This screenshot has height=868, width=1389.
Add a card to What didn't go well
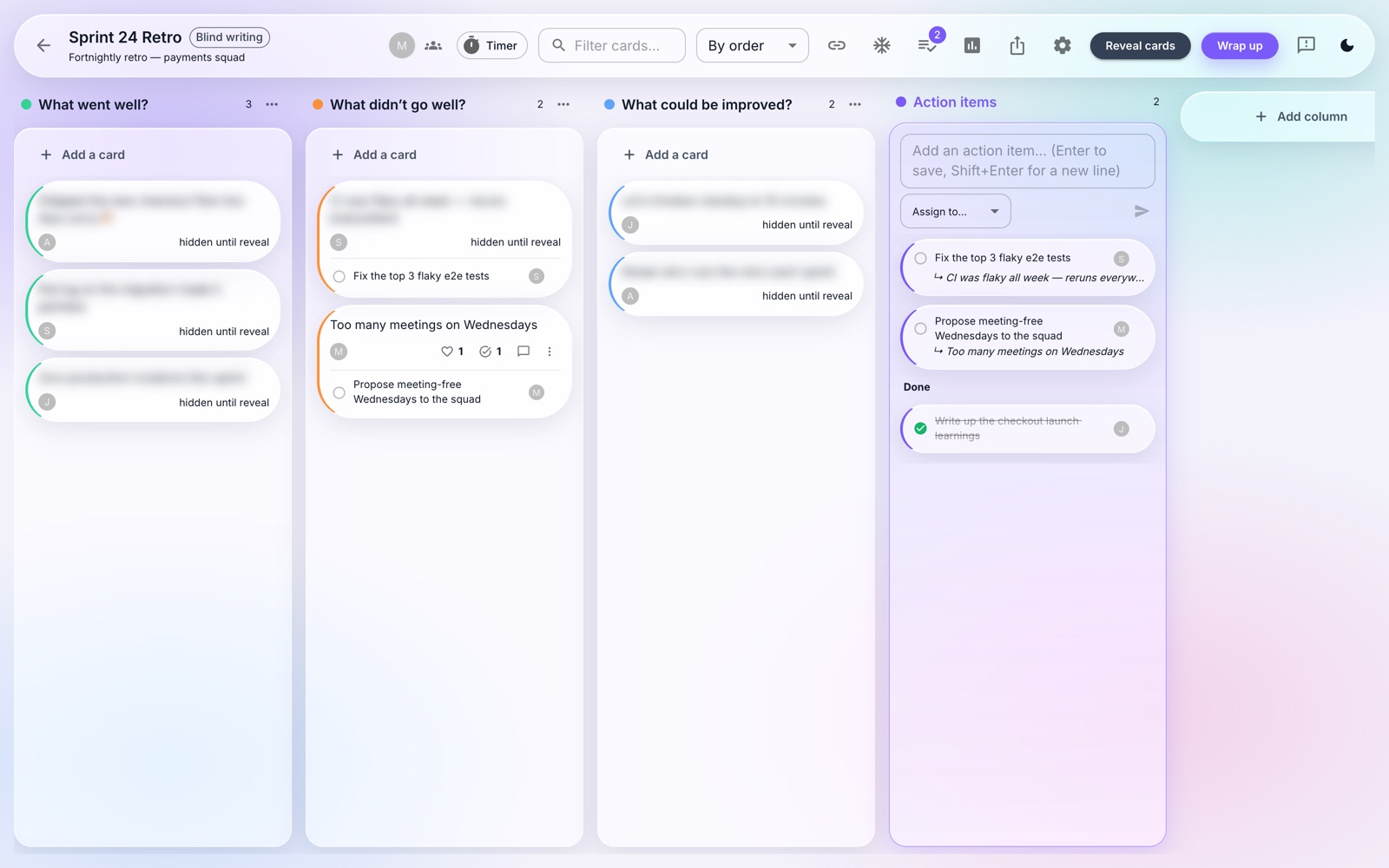pos(444,155)
